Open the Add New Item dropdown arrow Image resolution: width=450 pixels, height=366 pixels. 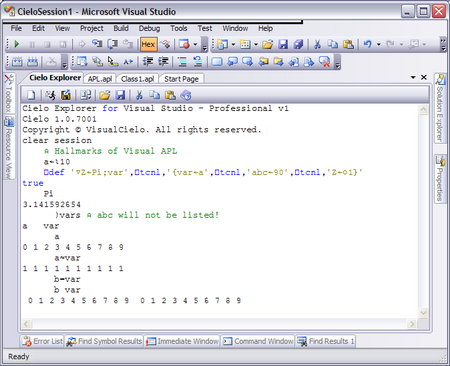(256, 44)
